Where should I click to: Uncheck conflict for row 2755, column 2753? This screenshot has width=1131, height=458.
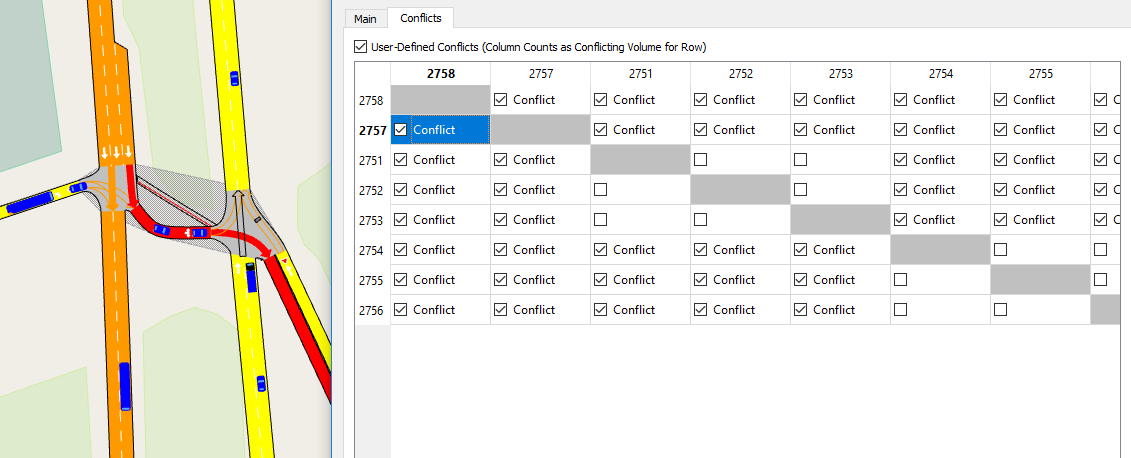[801, 280]
